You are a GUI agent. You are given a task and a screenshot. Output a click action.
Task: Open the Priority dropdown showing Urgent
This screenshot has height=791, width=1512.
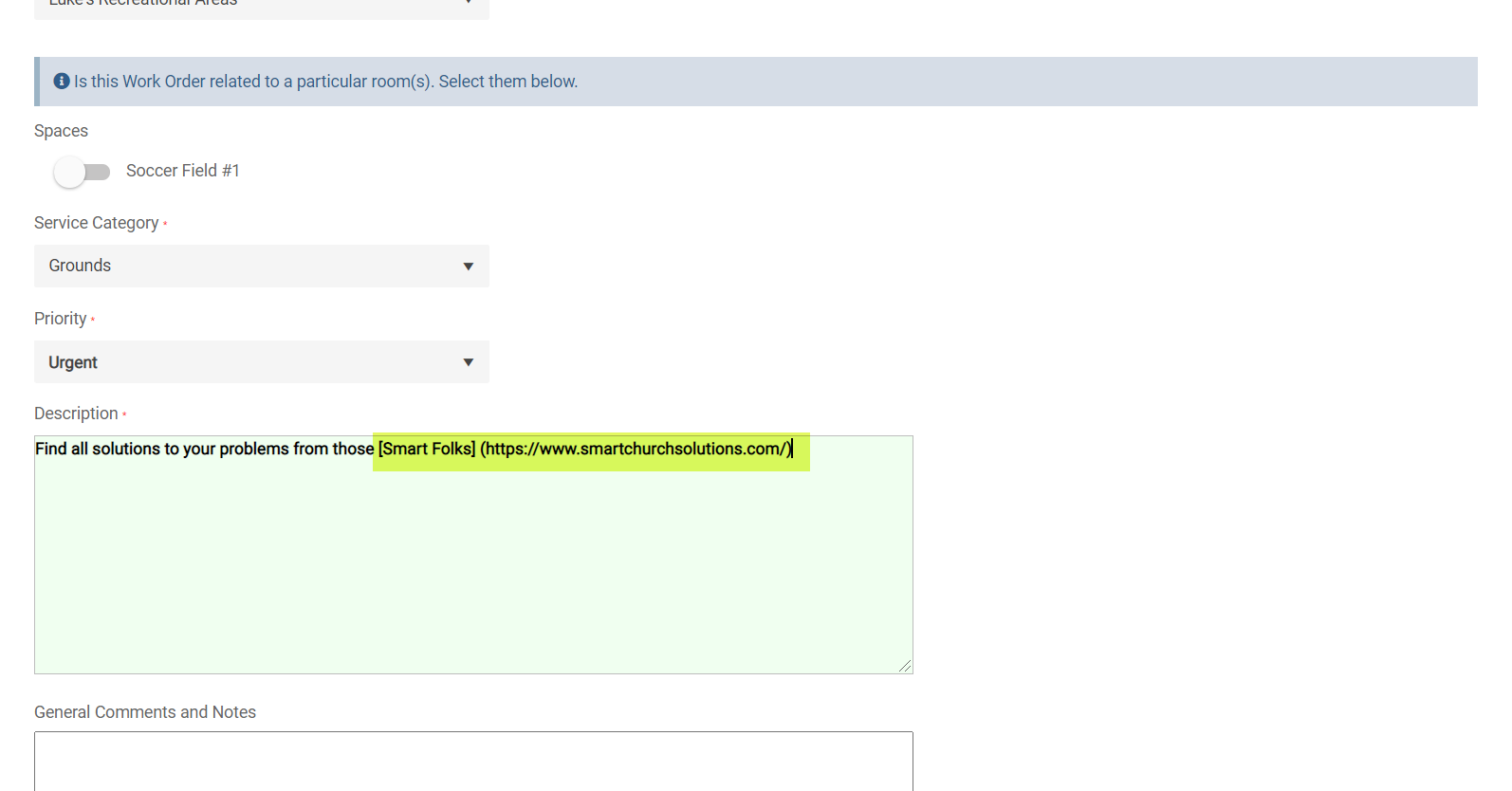pyautogui.click(x=261, y=362)
